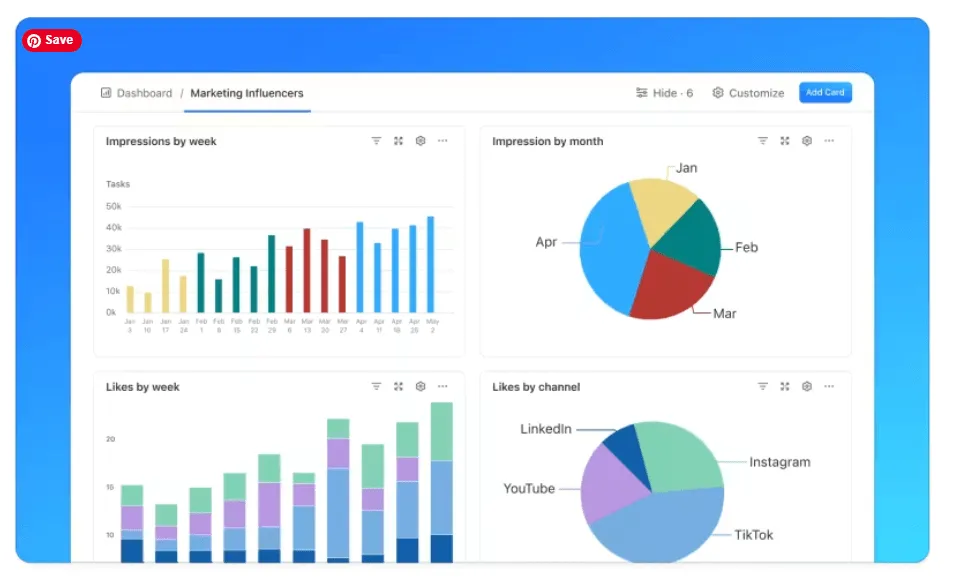957x577 pixels.
Task: Expand Likes by week card fullscreen
Action: click(x=398, y=386)
